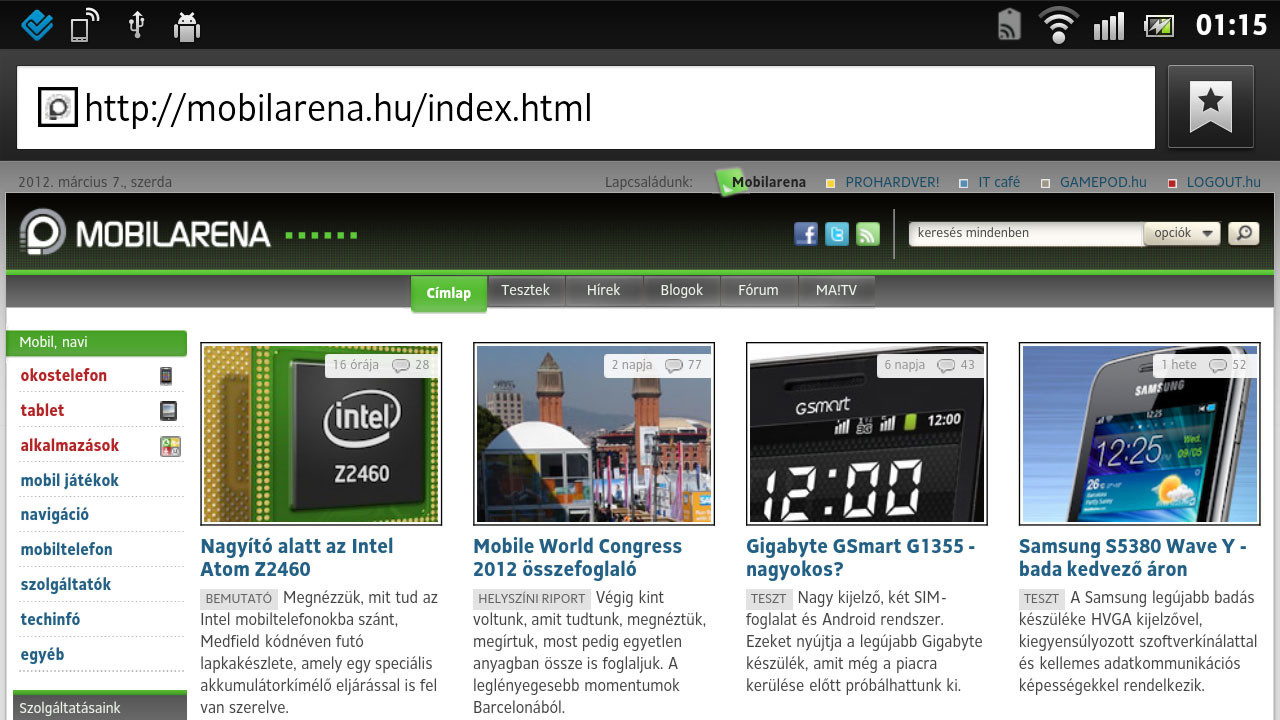Viewport: 1280px width, 720px height.
Task: Open the Blogok tab
Action: click(681, 290)
